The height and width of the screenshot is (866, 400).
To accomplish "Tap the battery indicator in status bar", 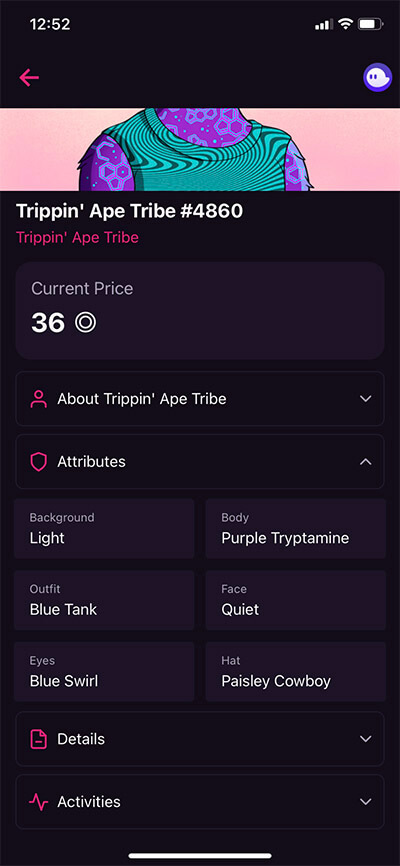I will click(x=370, y=24).
